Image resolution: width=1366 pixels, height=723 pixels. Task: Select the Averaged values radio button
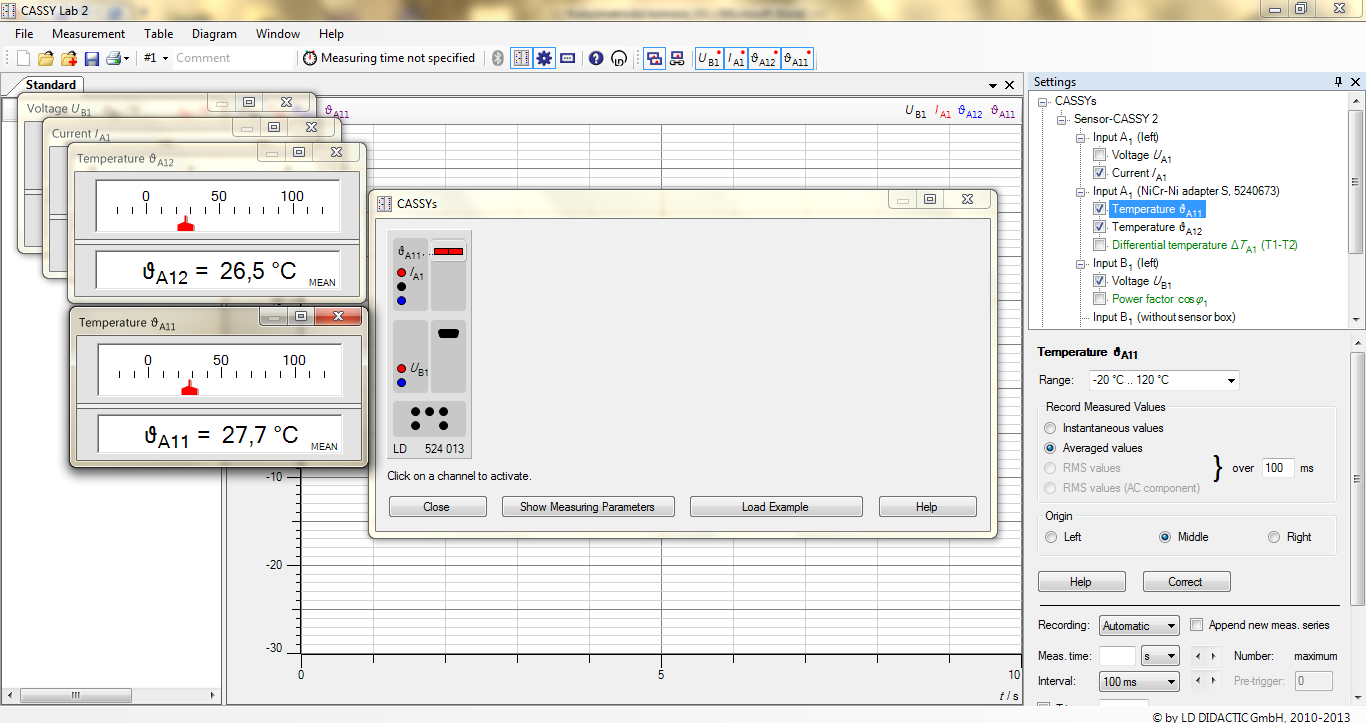click(x=1050, y=448)
